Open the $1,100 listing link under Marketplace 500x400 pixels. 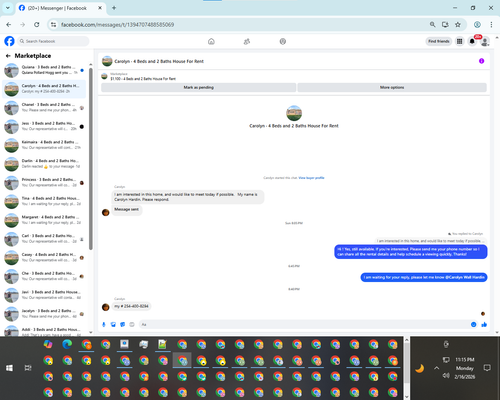click(x=143, y=79)
